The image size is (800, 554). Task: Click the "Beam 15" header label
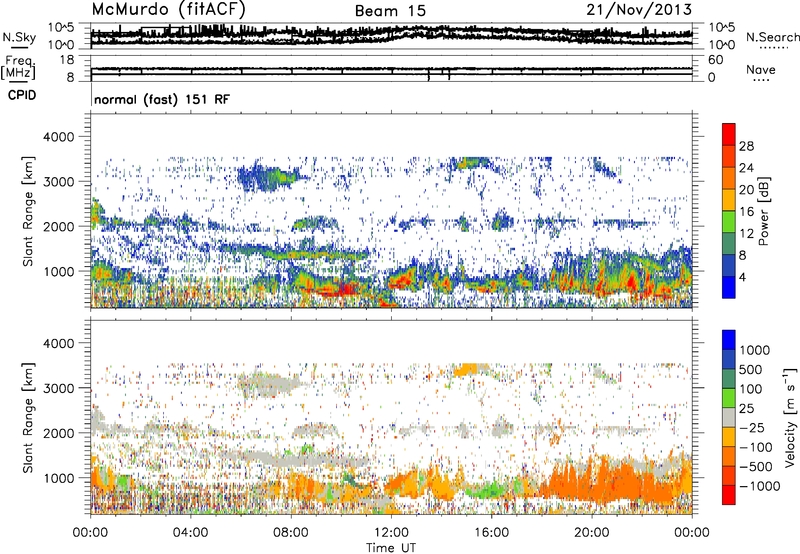390,11
